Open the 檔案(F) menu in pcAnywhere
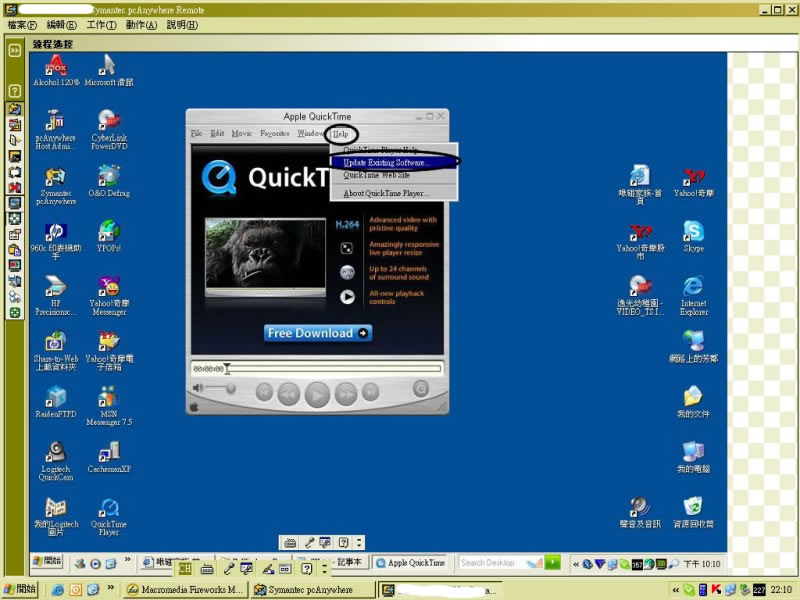This screenshot has width=800, height=600. pos(22,25)
